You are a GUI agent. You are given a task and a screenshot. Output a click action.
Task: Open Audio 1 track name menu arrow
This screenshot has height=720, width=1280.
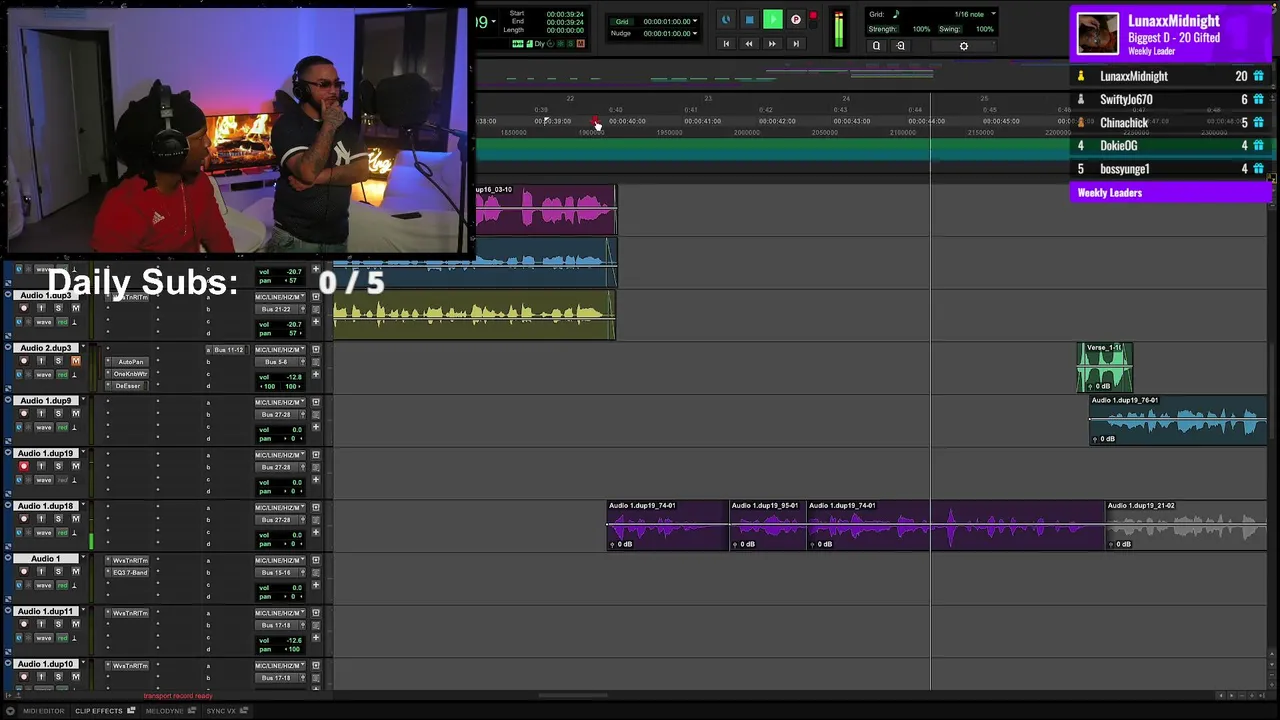point(83,557)
